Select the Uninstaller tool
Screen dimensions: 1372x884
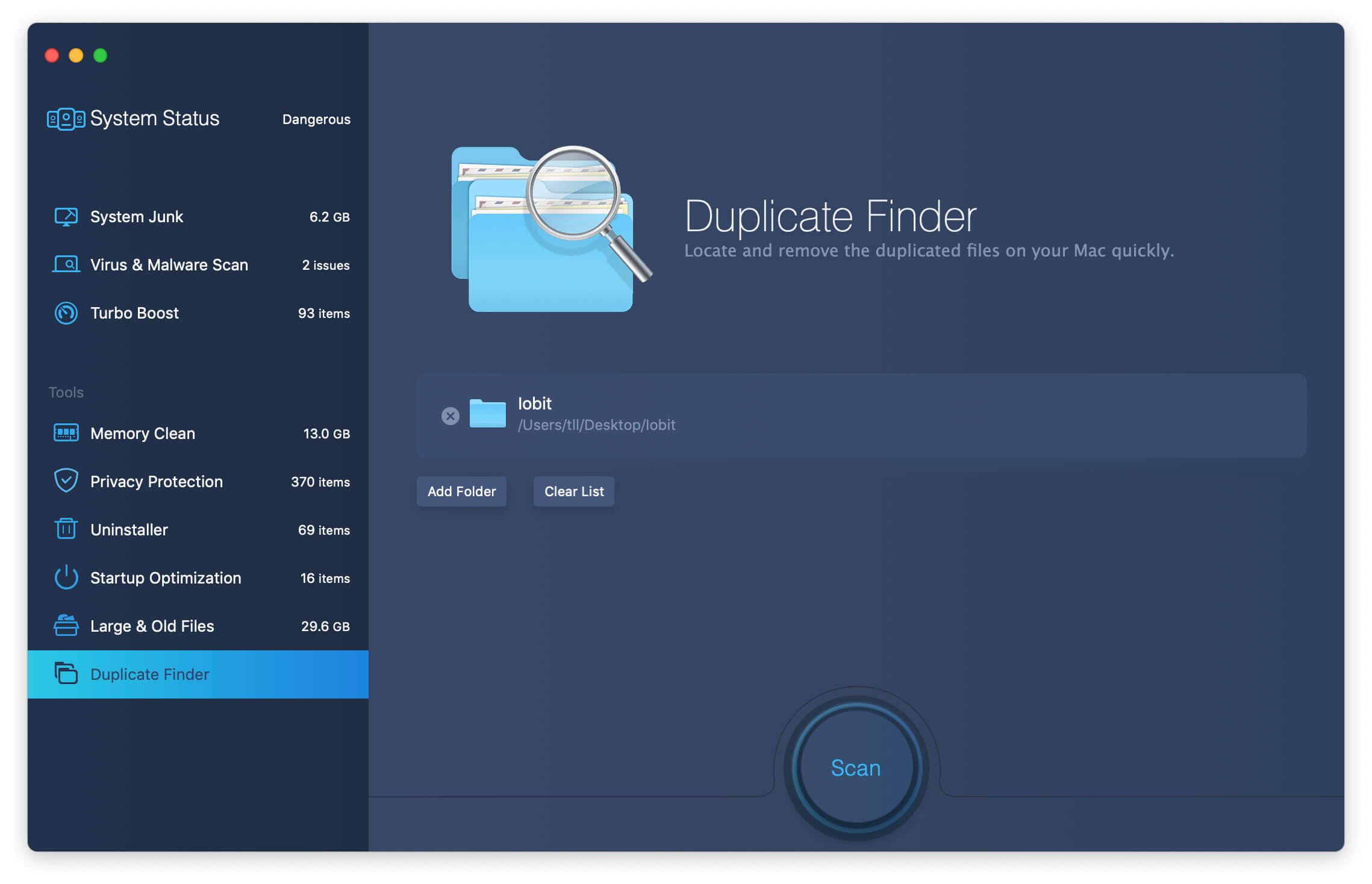point(128,529)
